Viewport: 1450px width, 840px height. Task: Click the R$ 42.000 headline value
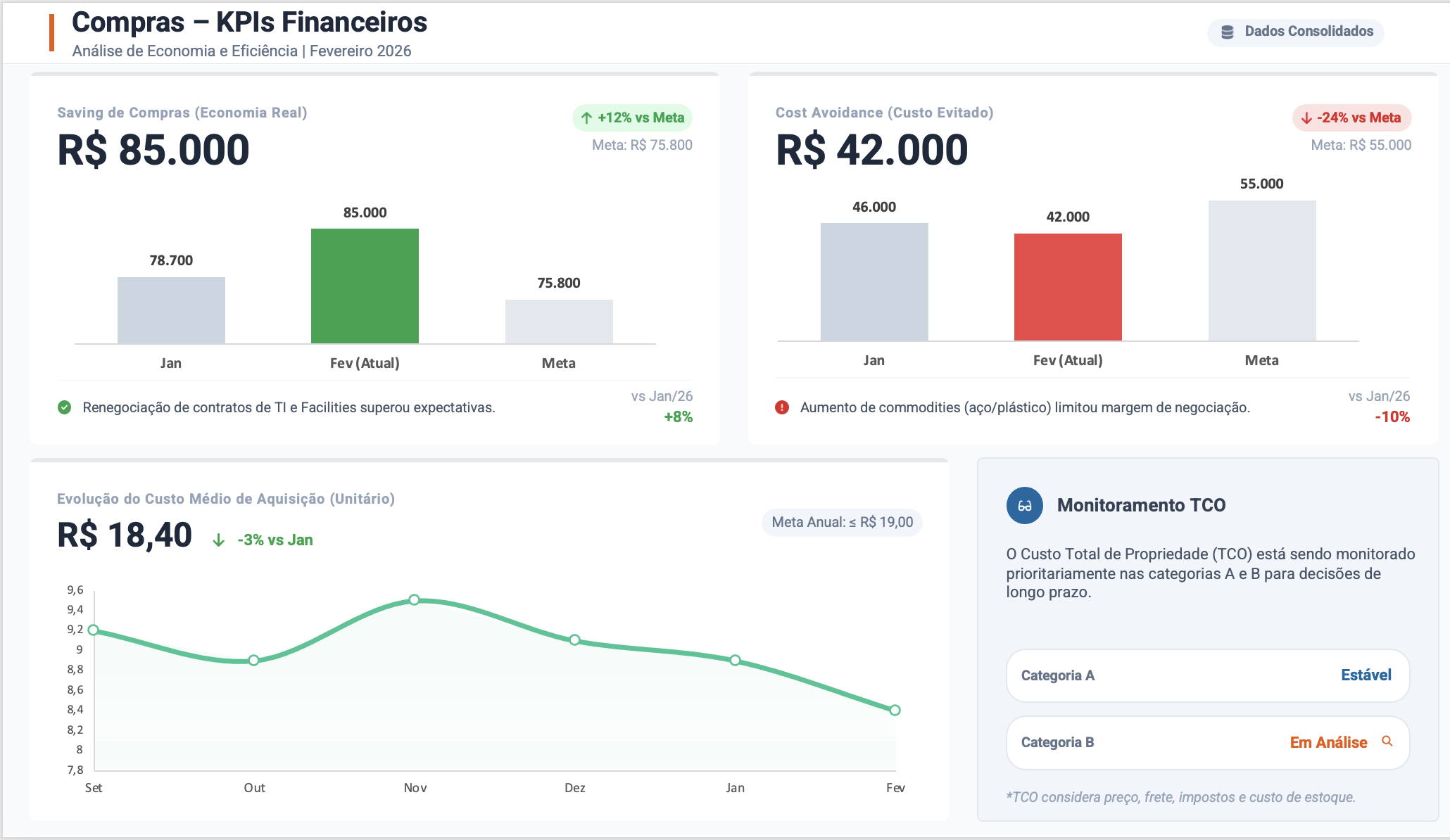[872, 150]
